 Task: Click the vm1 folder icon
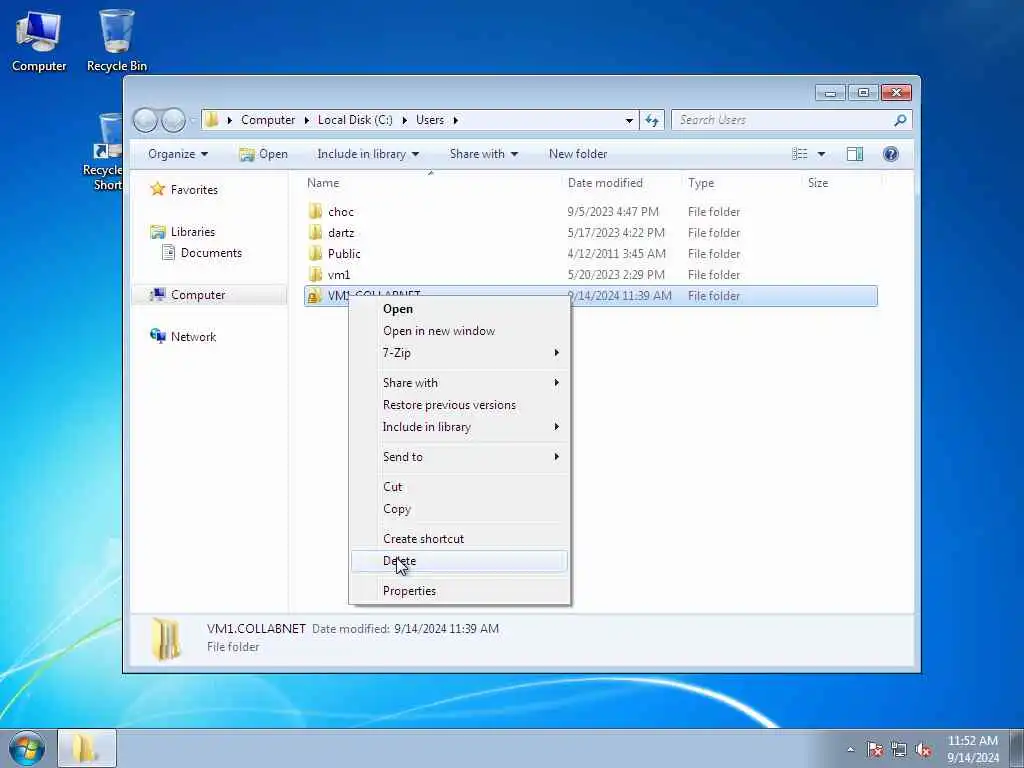(315, 274)
